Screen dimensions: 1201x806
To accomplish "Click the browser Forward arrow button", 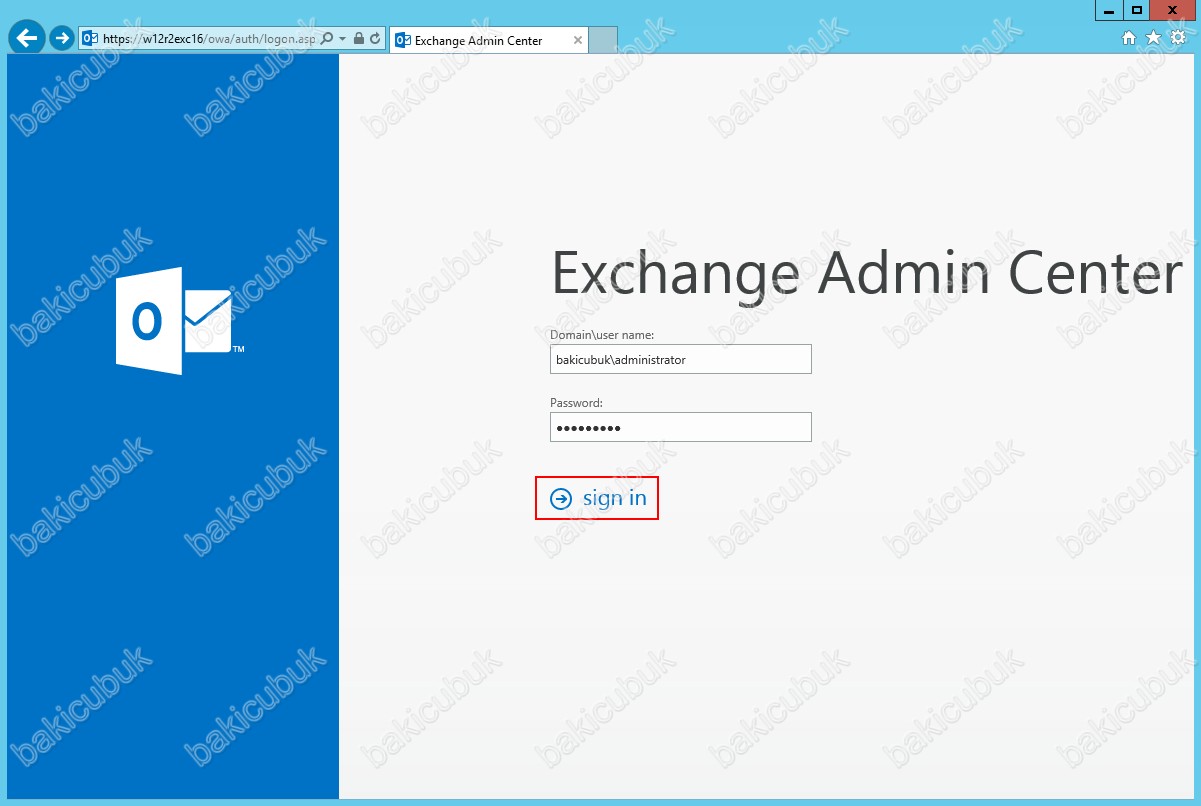I will 62,38.
